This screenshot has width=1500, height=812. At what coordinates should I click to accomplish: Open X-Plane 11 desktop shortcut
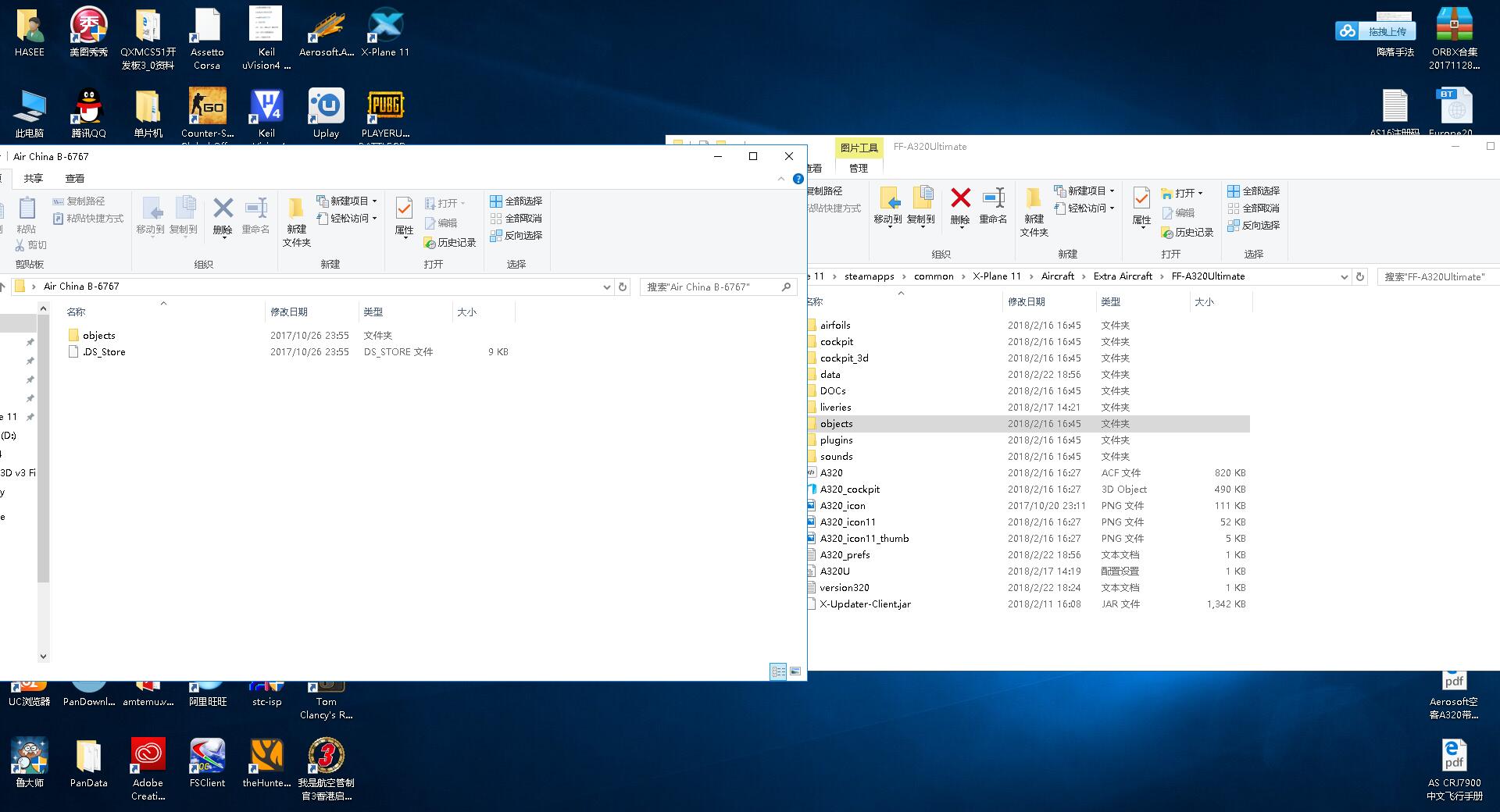click(385, 32)
